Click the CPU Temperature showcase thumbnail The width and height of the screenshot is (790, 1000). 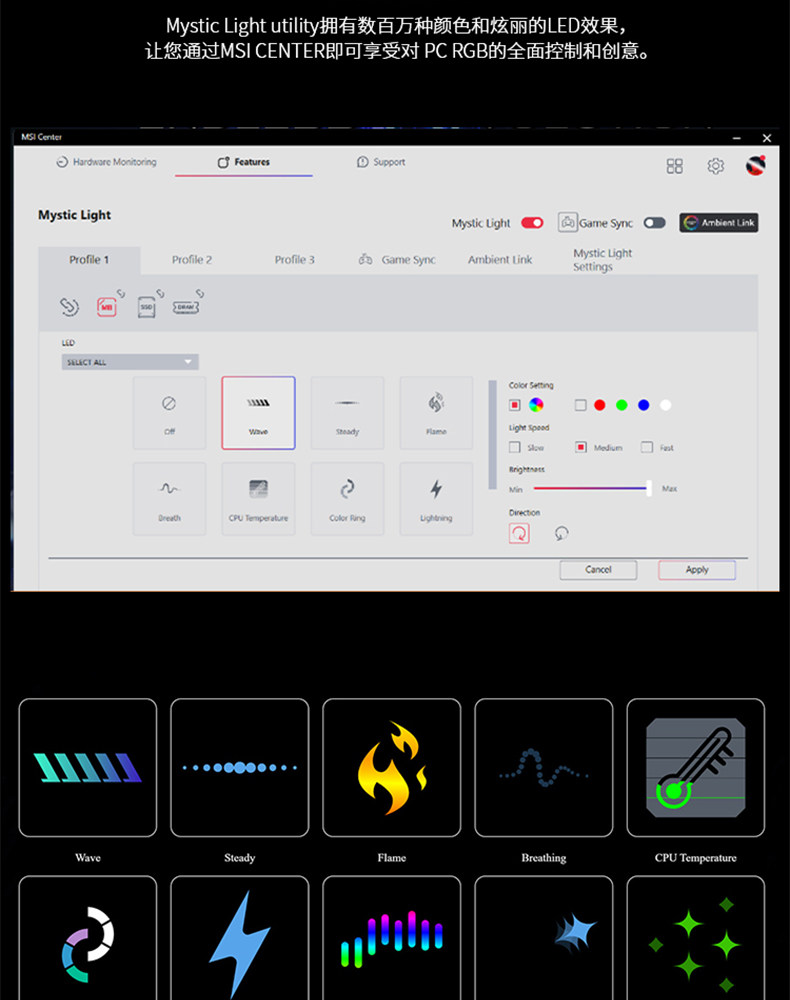[x=696, y=767]
